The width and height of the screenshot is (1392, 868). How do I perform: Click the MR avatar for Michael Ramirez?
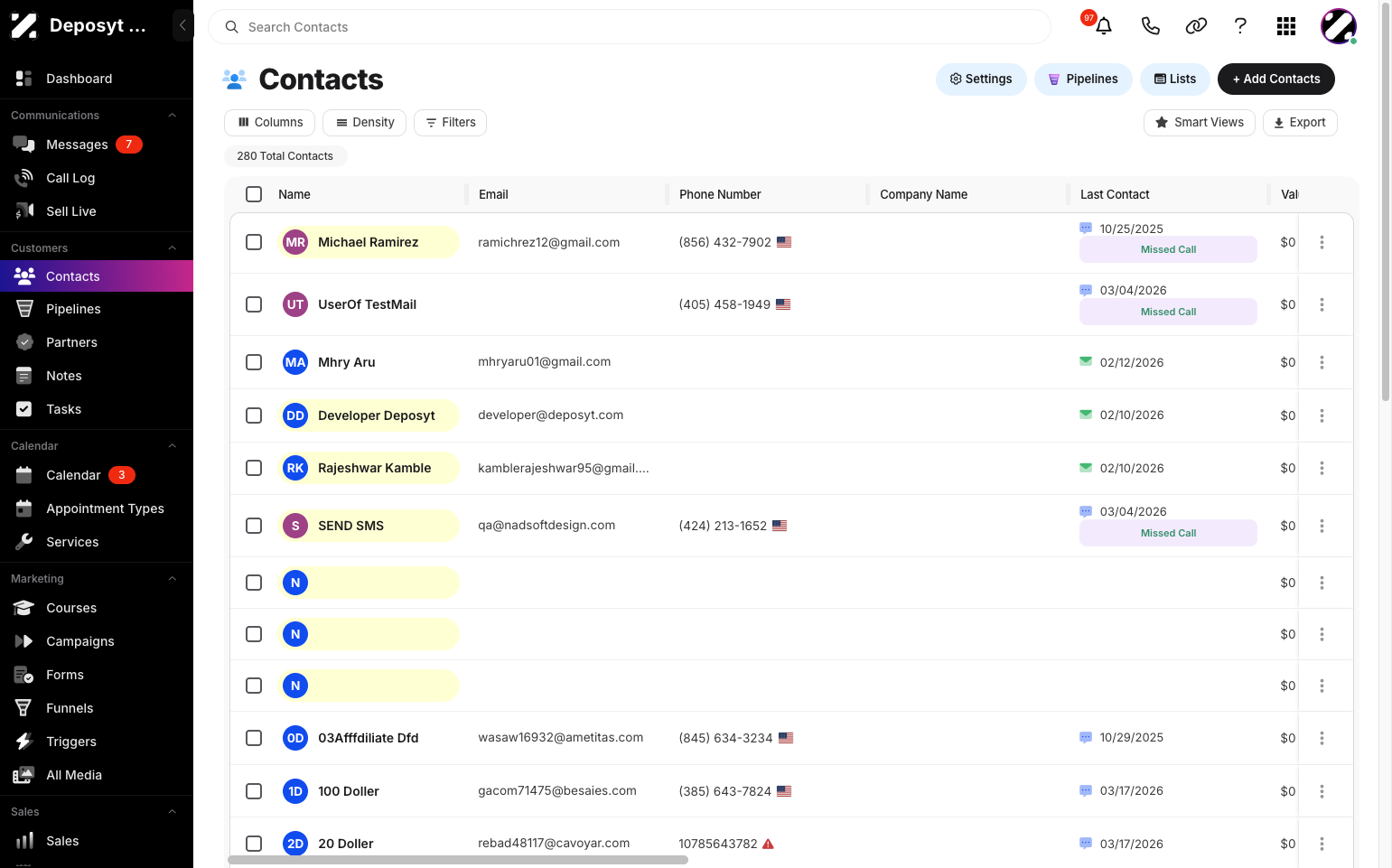tap(295, 242)
